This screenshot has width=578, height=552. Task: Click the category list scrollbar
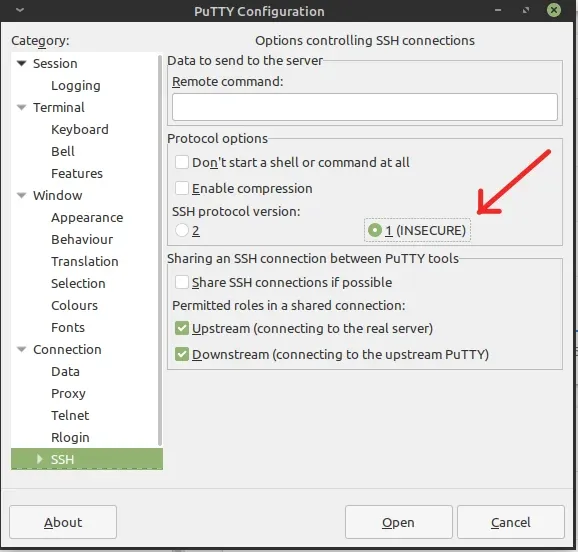coord(160,251)
